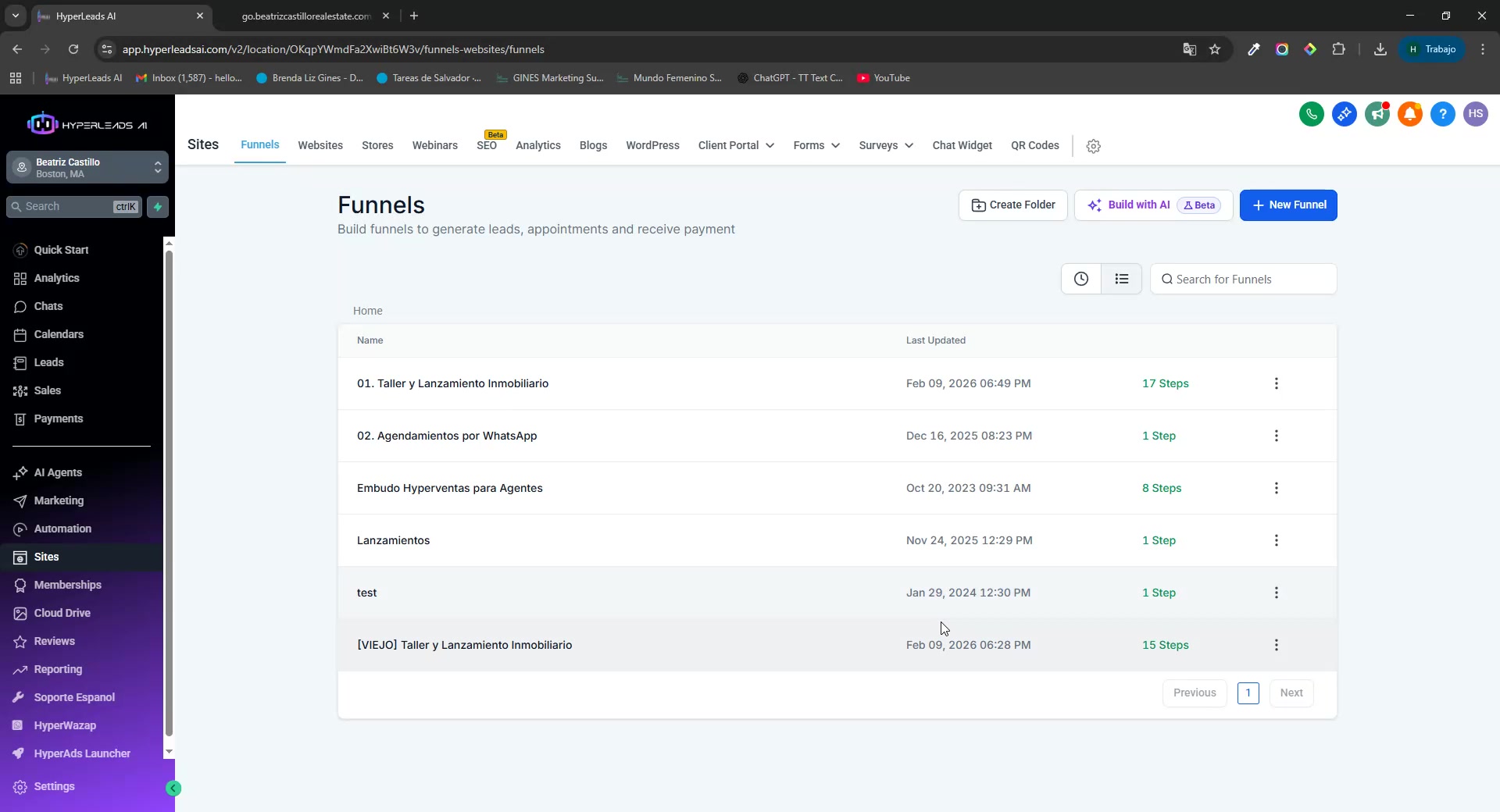Open Embudo Hyperventas para Agentes funnel
The height and width of the screenshot is (812, 1500).
click(x=450, y=488)
